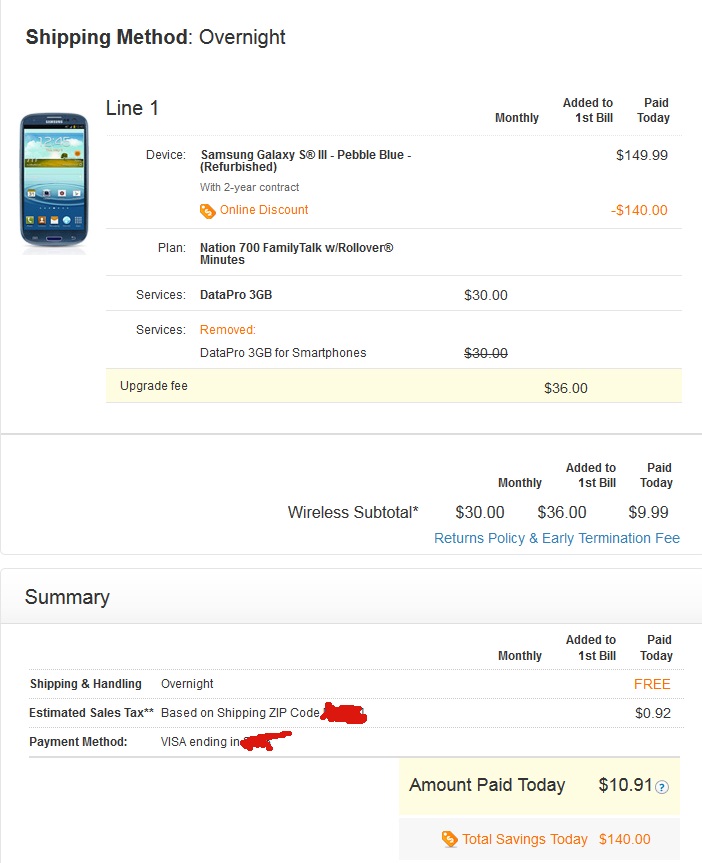Click the orange Online Discount tag icon
This screenshot has width=702, height=863.
pyautogui.click(x=207, y=211)
